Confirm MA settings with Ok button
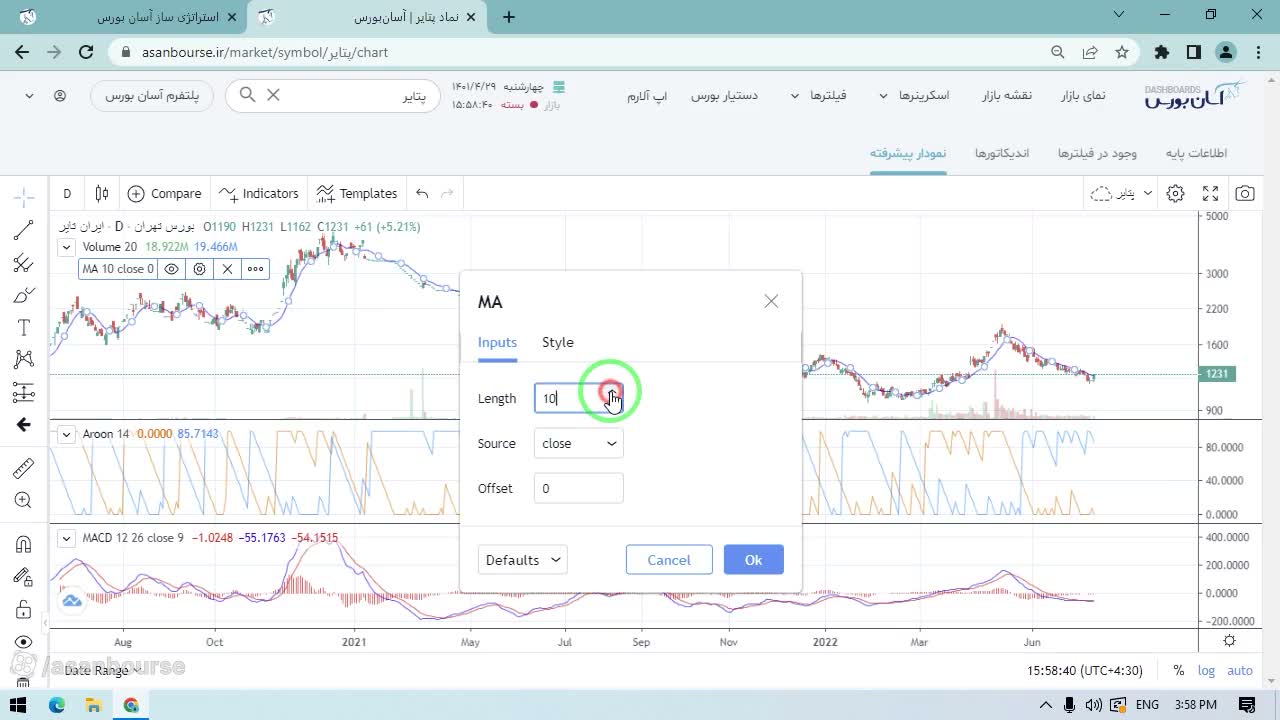 (x=753, y=560)
